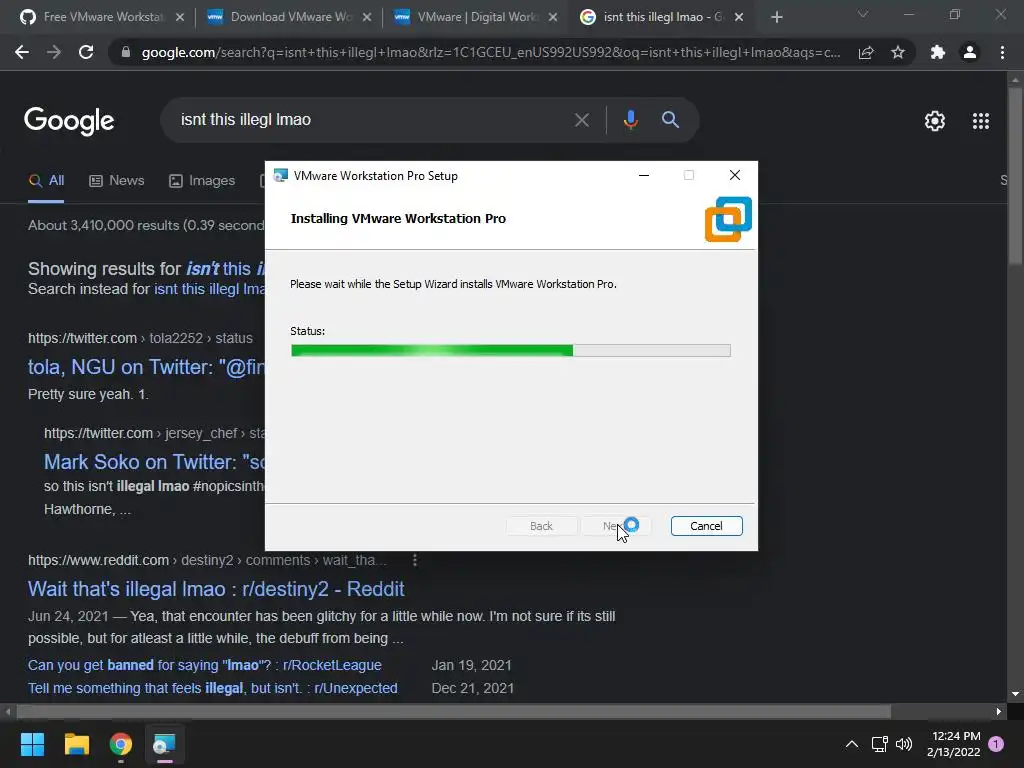This screenshot has width=1024, height=768.
Task: Reload the Google search page
Action: (x=86, y=52)
